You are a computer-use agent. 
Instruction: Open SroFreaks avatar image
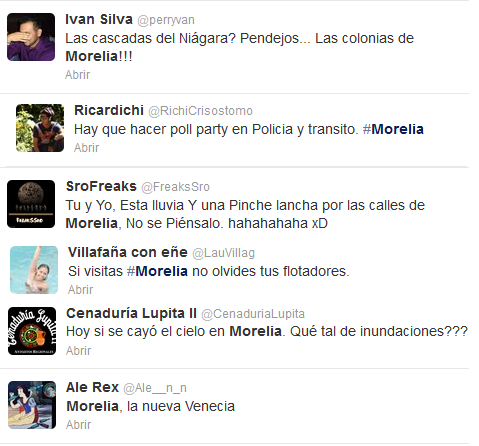pyautogui.click(x=31, y=204)
